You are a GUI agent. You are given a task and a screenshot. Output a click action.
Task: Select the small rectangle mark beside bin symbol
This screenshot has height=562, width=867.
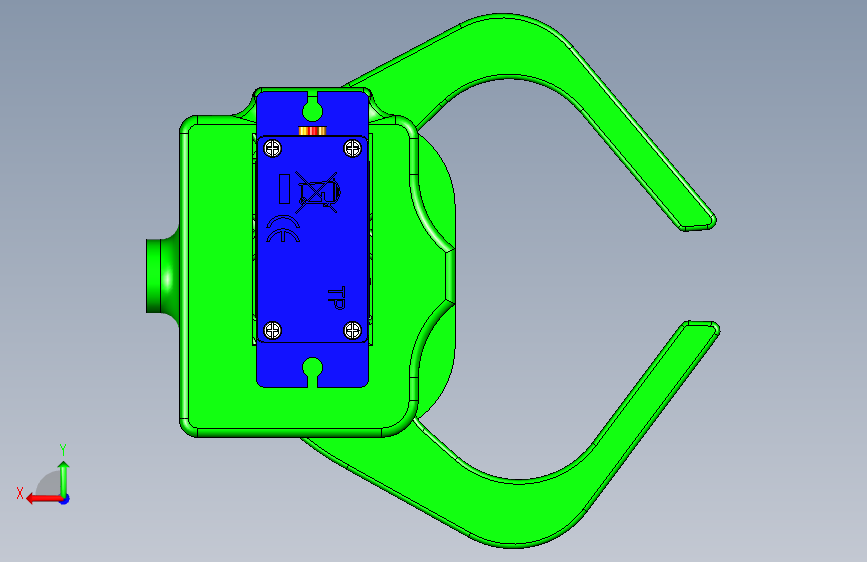click(284, 189)
